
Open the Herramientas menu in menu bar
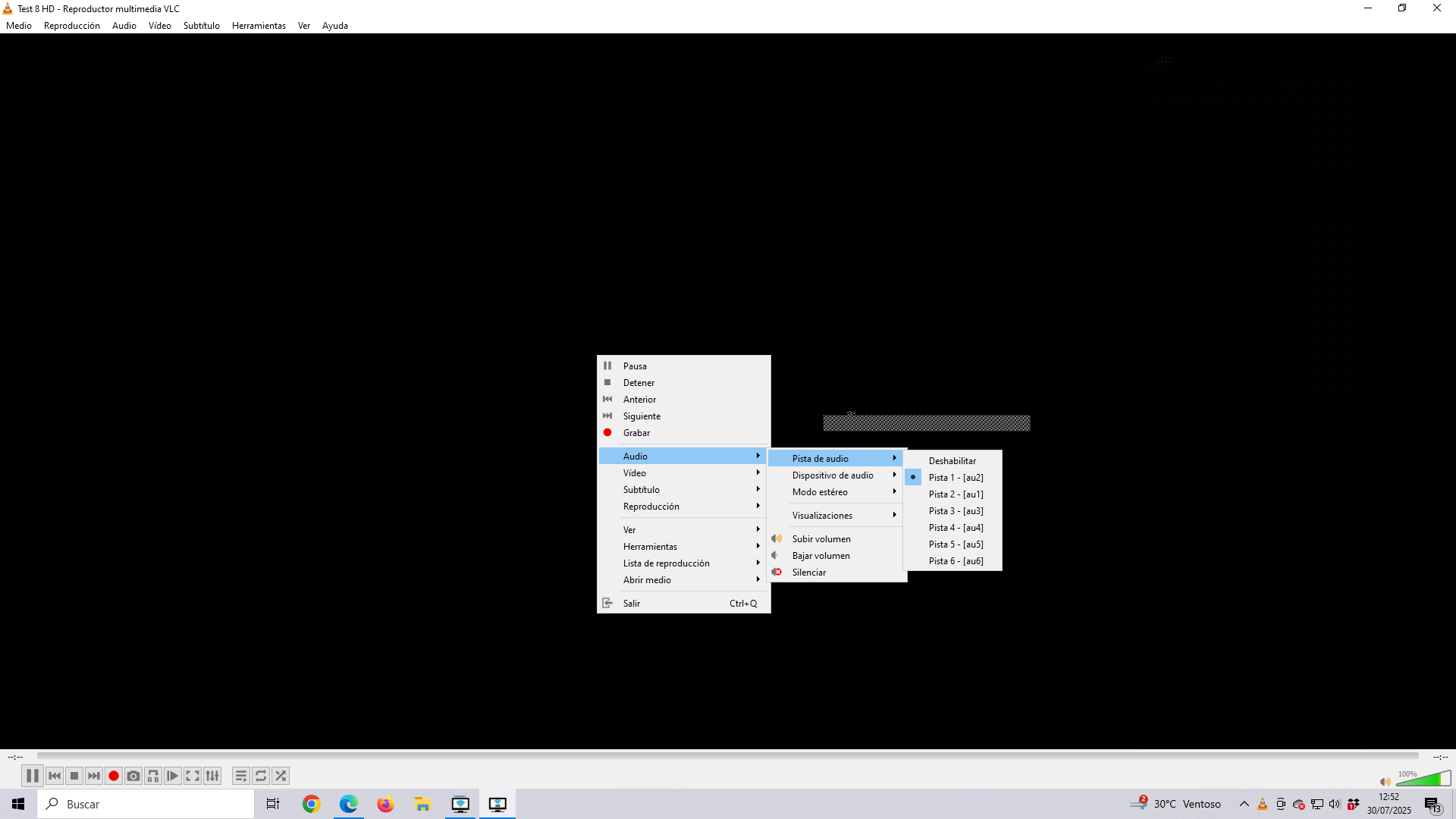(x=259, y=26)
